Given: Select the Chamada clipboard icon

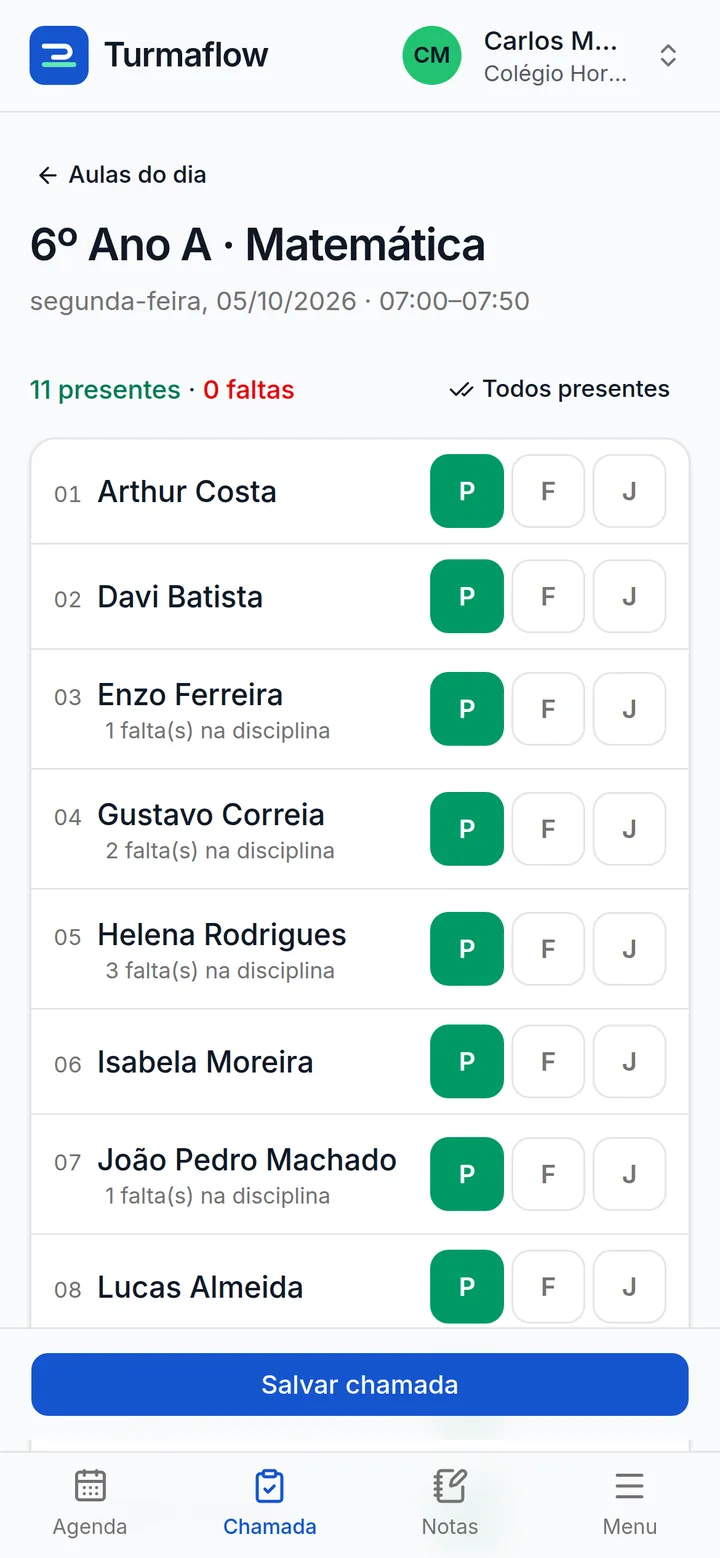Looking at the screenshot, I should click(x=269, y=1486).
